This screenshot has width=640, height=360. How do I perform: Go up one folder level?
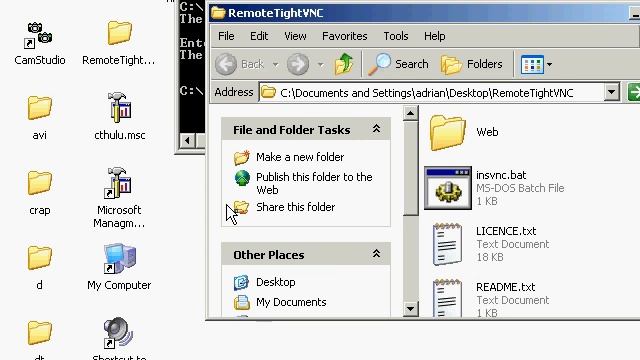click(344, 64)
